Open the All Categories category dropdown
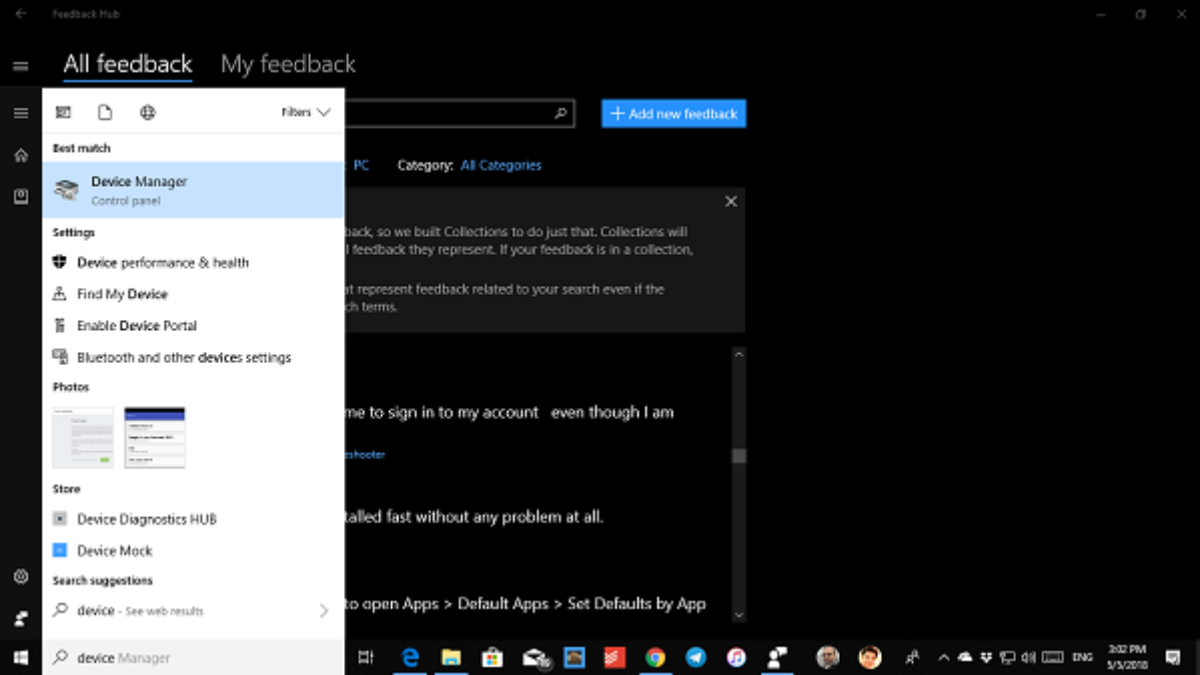Viewport: 1200px width, 675px height. pyautogui.click(x=501, y=165)
